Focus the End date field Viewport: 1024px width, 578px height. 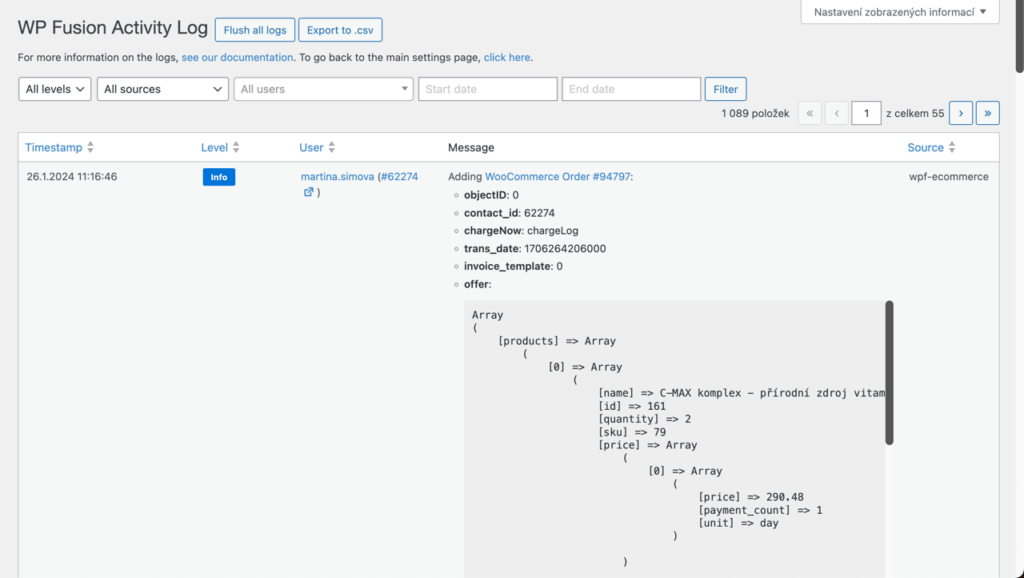click(x=631, y=89)
